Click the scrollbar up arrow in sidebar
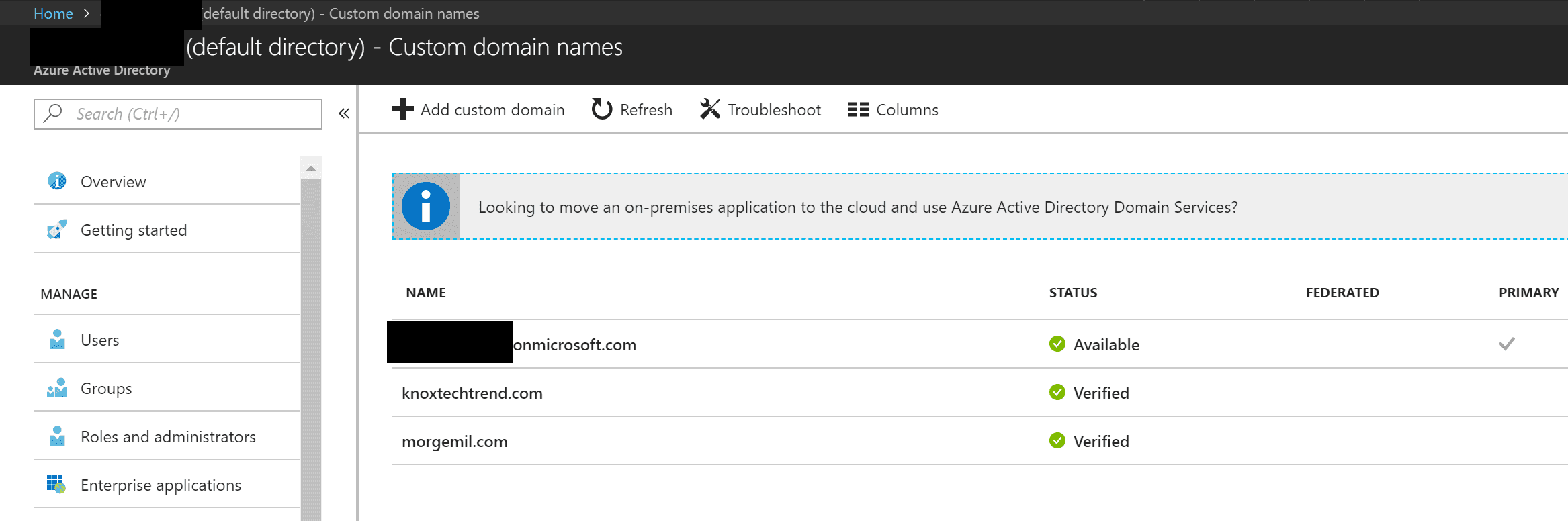1568x521 pixels. (x=311, y=168)
